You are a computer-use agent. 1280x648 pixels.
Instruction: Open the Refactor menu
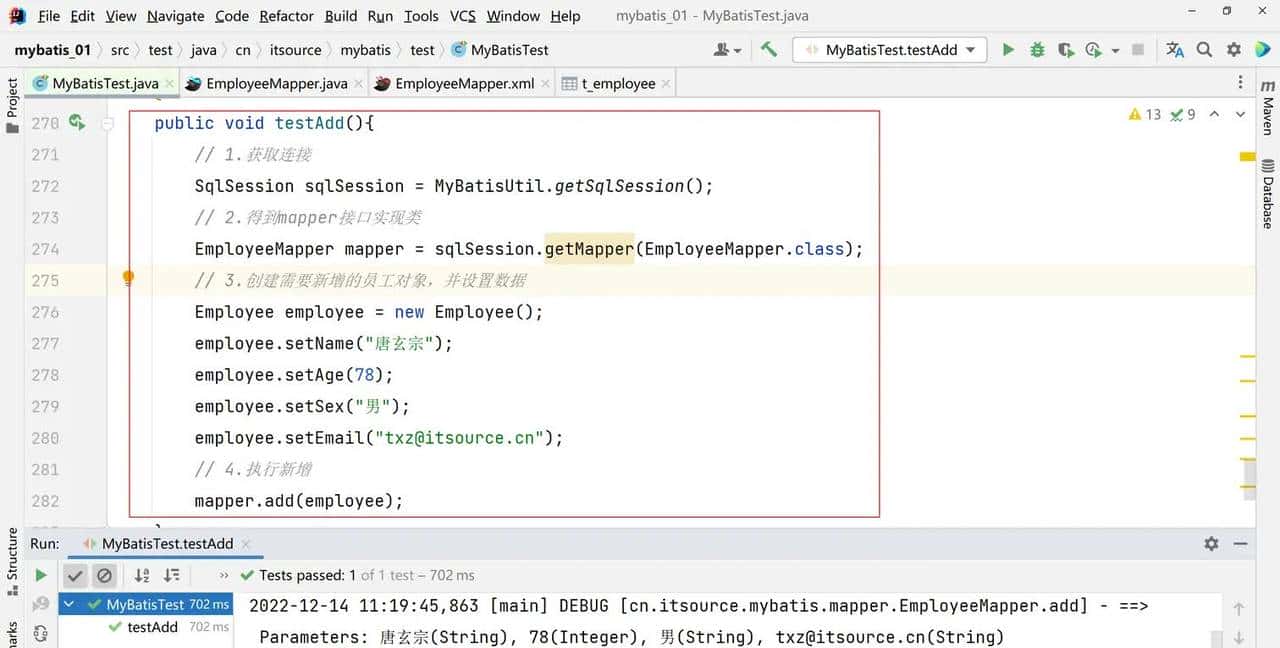(x=286, y=16)
